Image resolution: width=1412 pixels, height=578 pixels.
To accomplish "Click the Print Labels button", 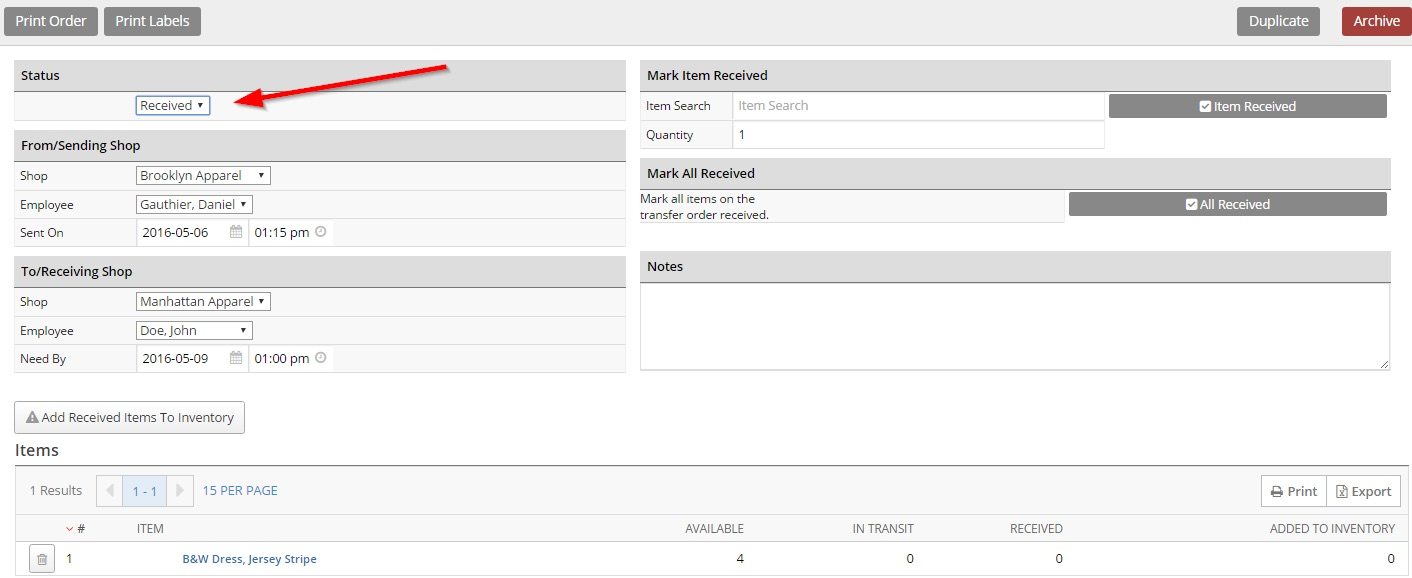I will [x=152, y=21].
